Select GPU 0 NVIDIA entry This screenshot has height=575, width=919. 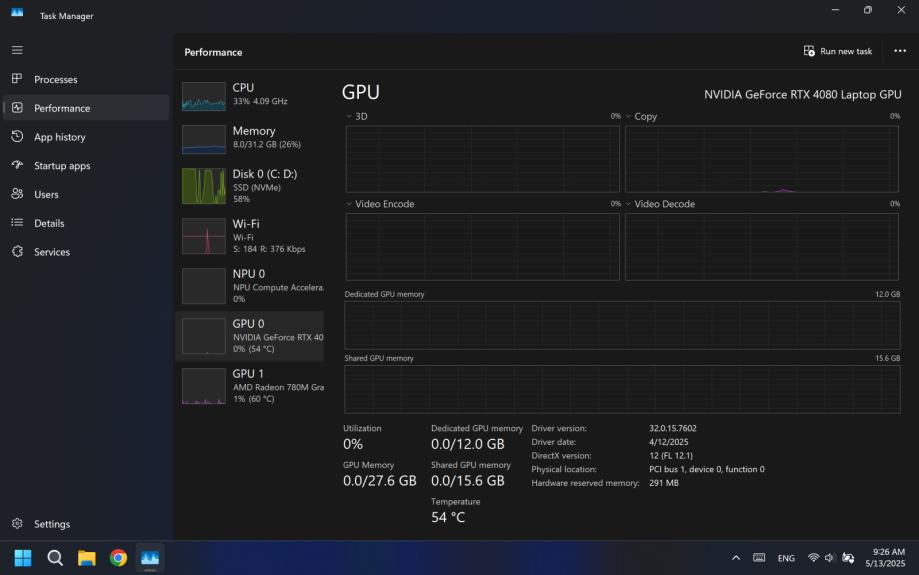(250, 336)
